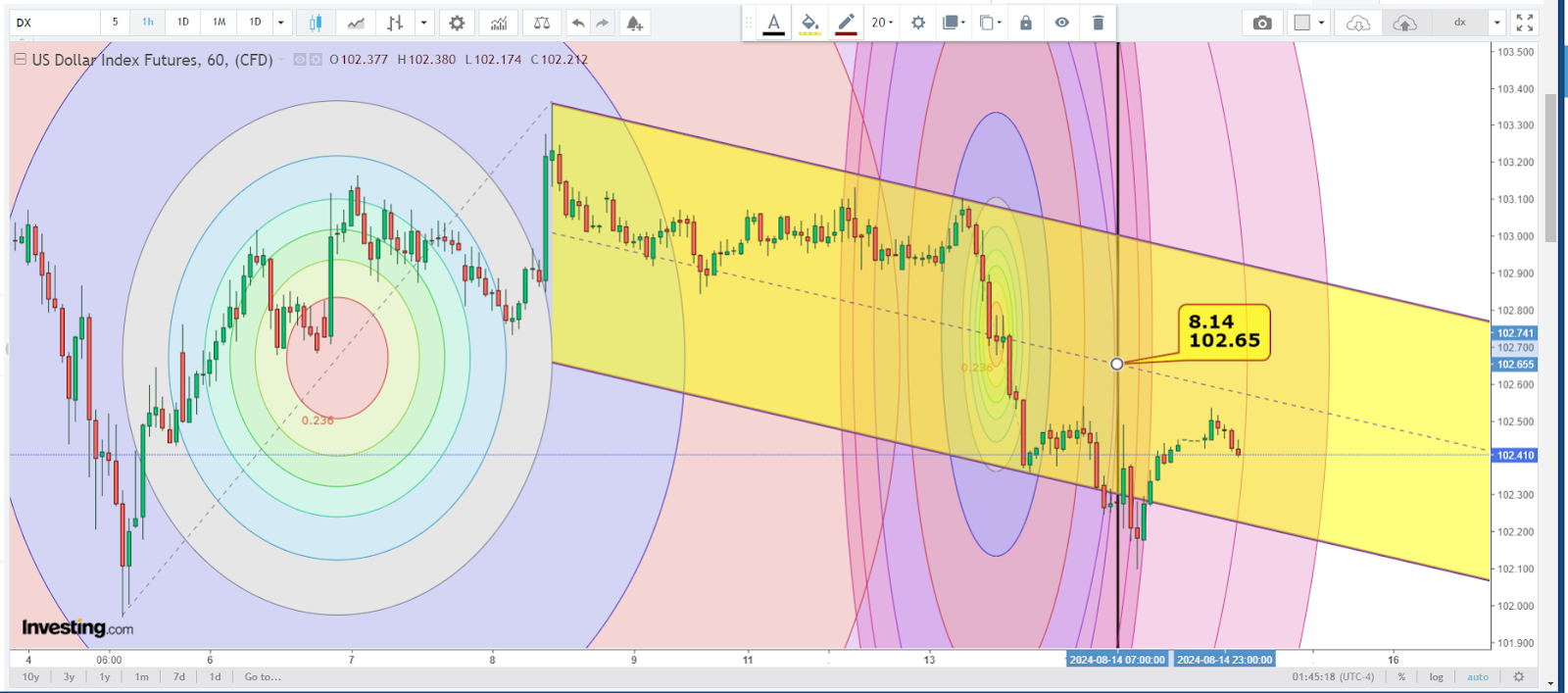1568x693 pixels.
Task: Open series format settings in legend
Action: coord(316,60)
